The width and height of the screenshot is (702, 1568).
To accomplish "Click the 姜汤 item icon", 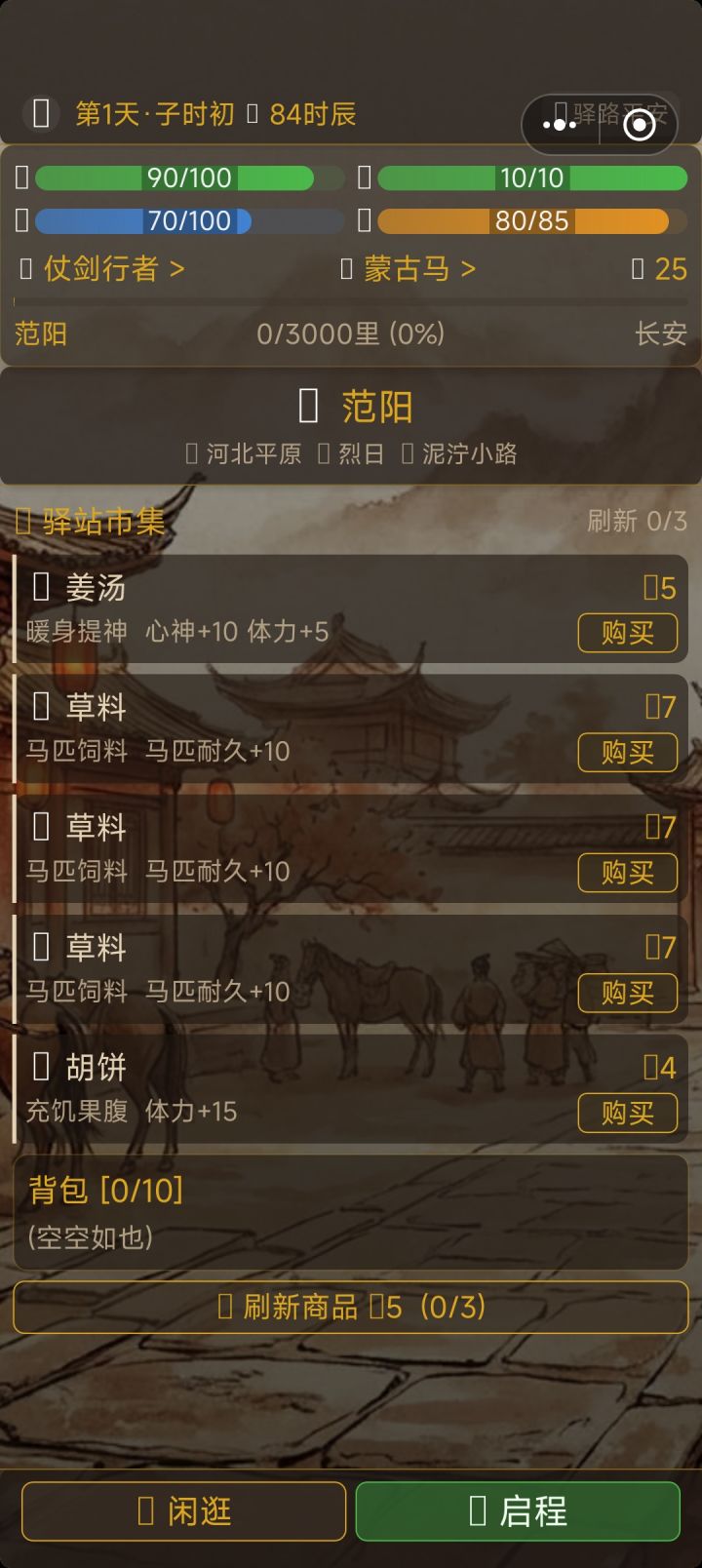I will point(41,587).
